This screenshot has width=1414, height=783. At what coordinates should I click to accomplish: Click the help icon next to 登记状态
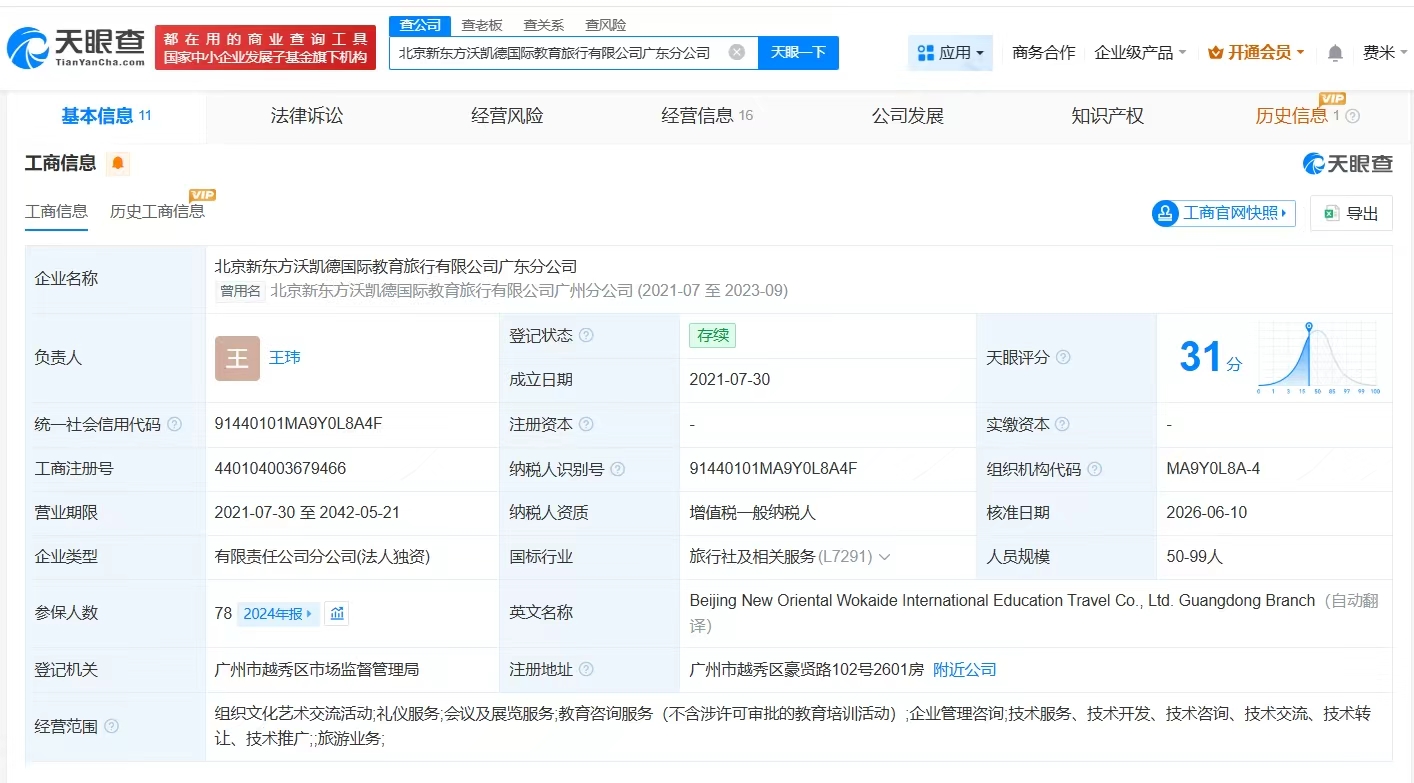(x=586, y=335)
